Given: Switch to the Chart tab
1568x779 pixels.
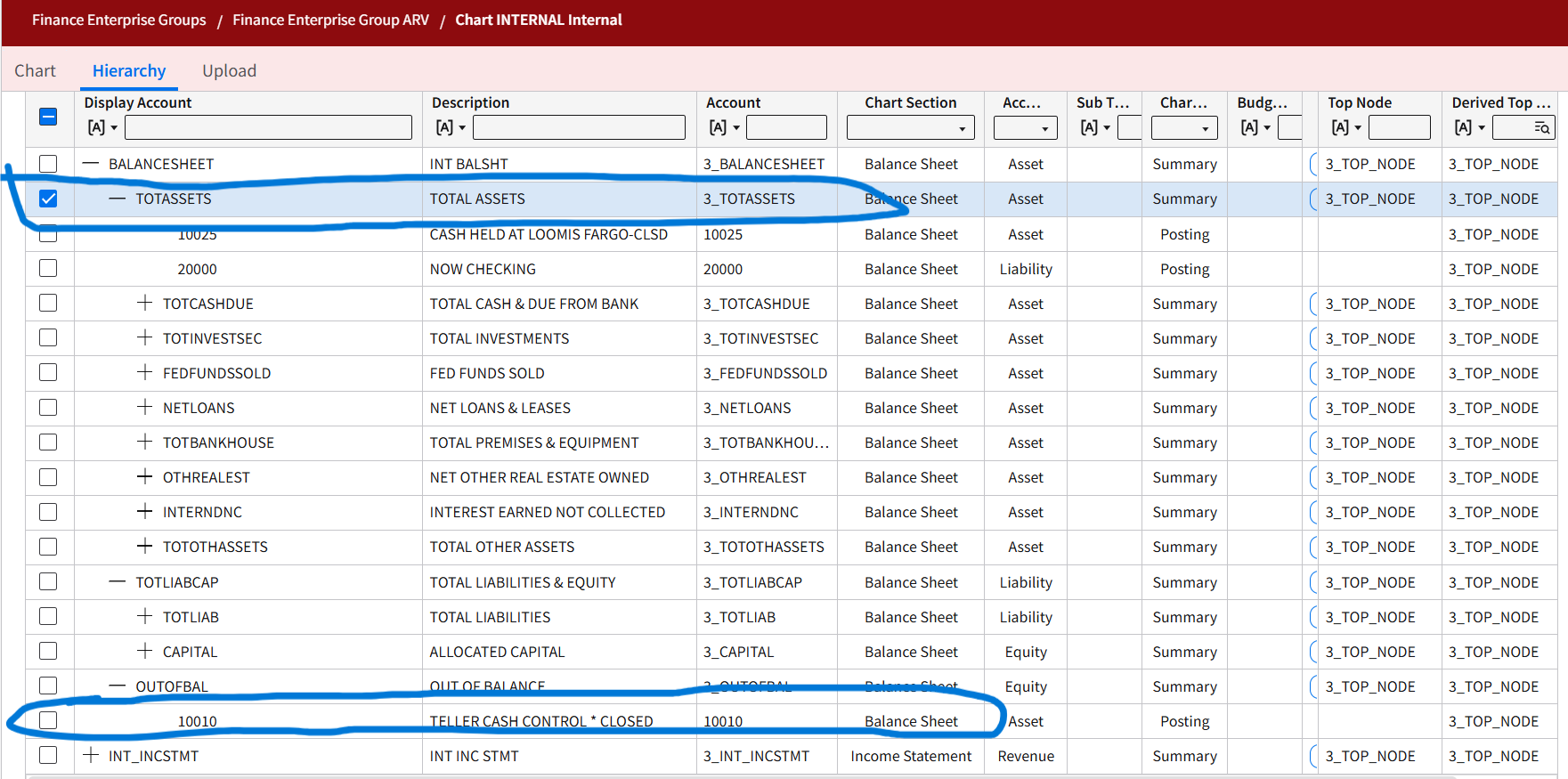Looking at the screenshot, I should tap(35, 70).
